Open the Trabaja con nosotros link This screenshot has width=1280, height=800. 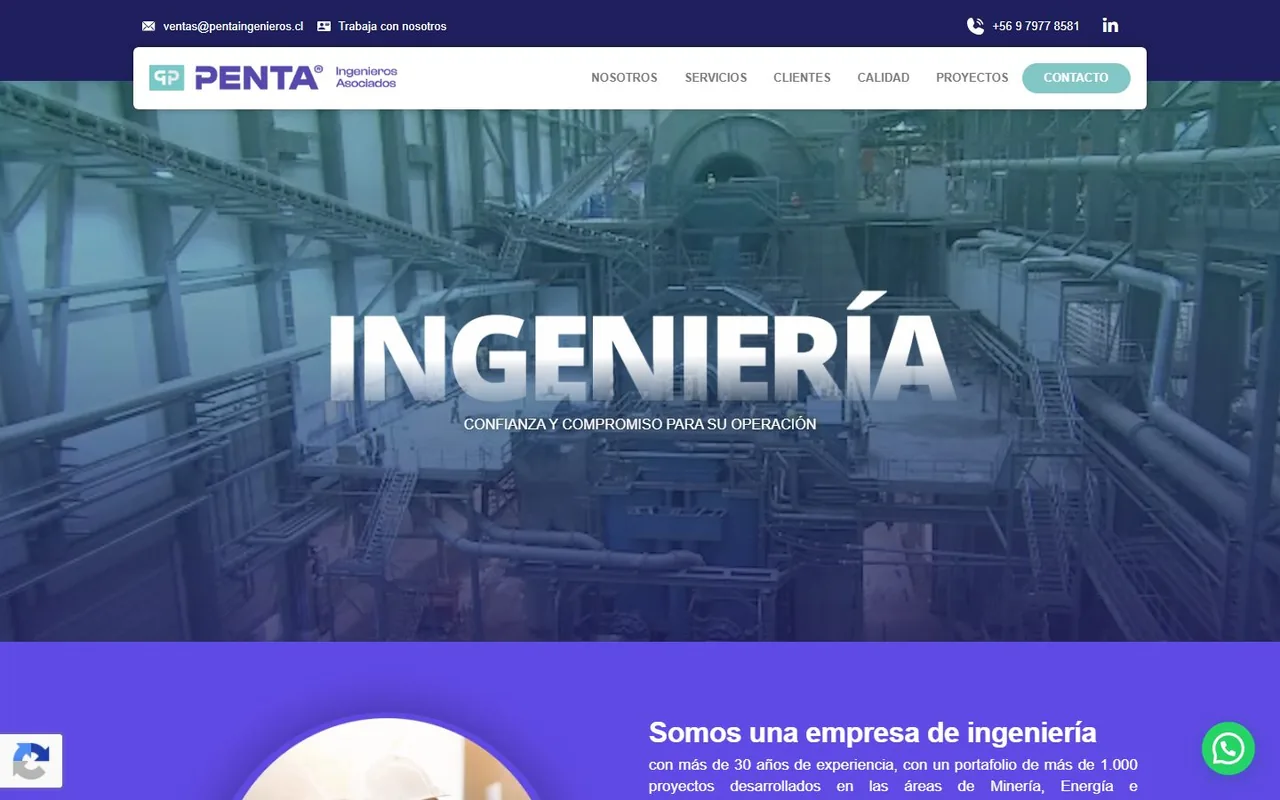(x=392, y=26)
